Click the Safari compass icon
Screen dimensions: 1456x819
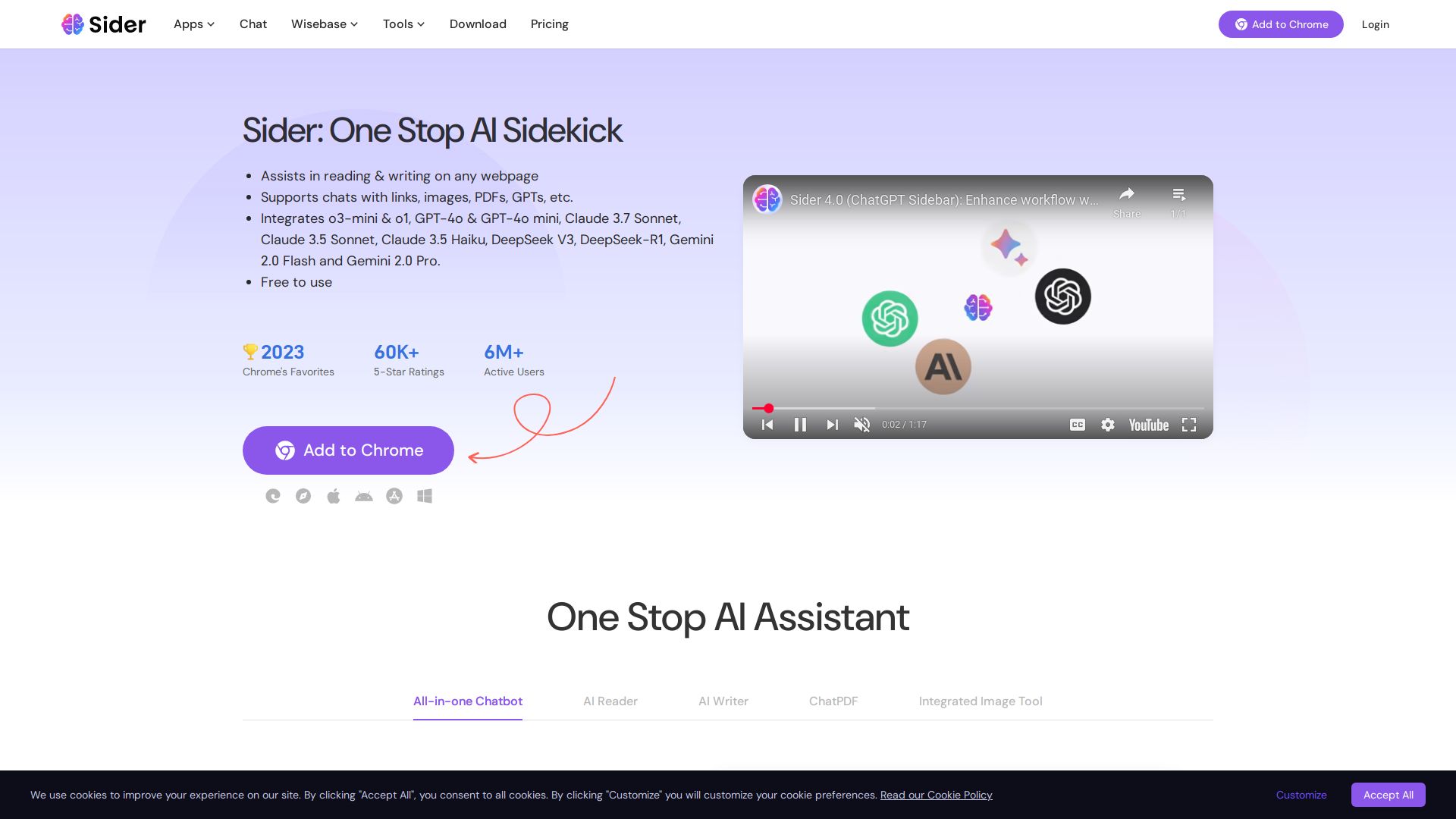tap(303, 496)
